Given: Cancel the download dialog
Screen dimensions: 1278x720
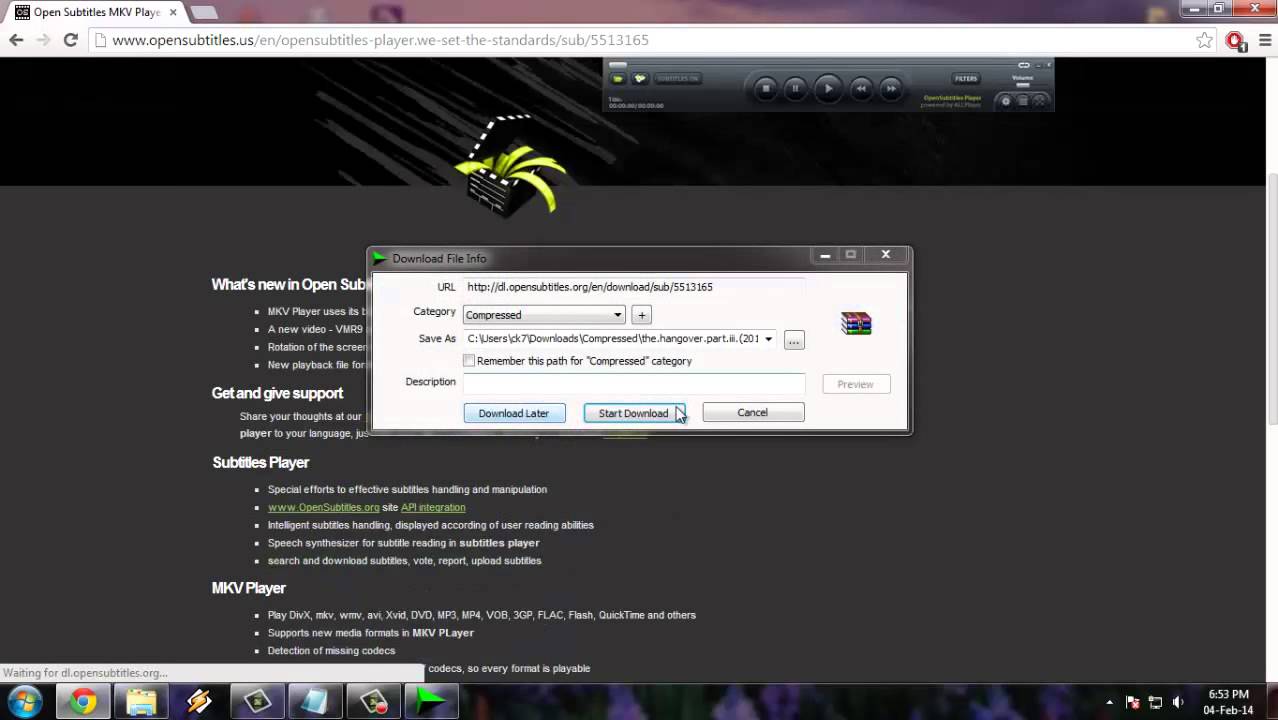Looking at the screenshot, I should [753, 412].
